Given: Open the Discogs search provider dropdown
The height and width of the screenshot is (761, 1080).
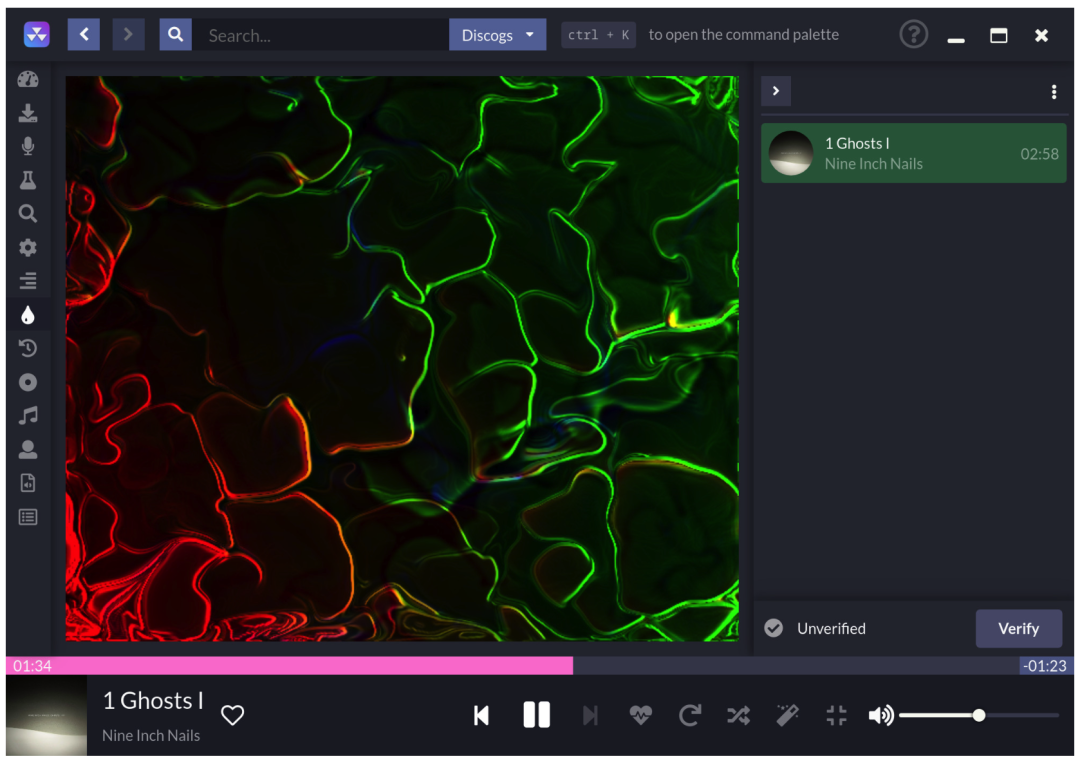Looking at the screenshot, I should (x=497, y=34).
